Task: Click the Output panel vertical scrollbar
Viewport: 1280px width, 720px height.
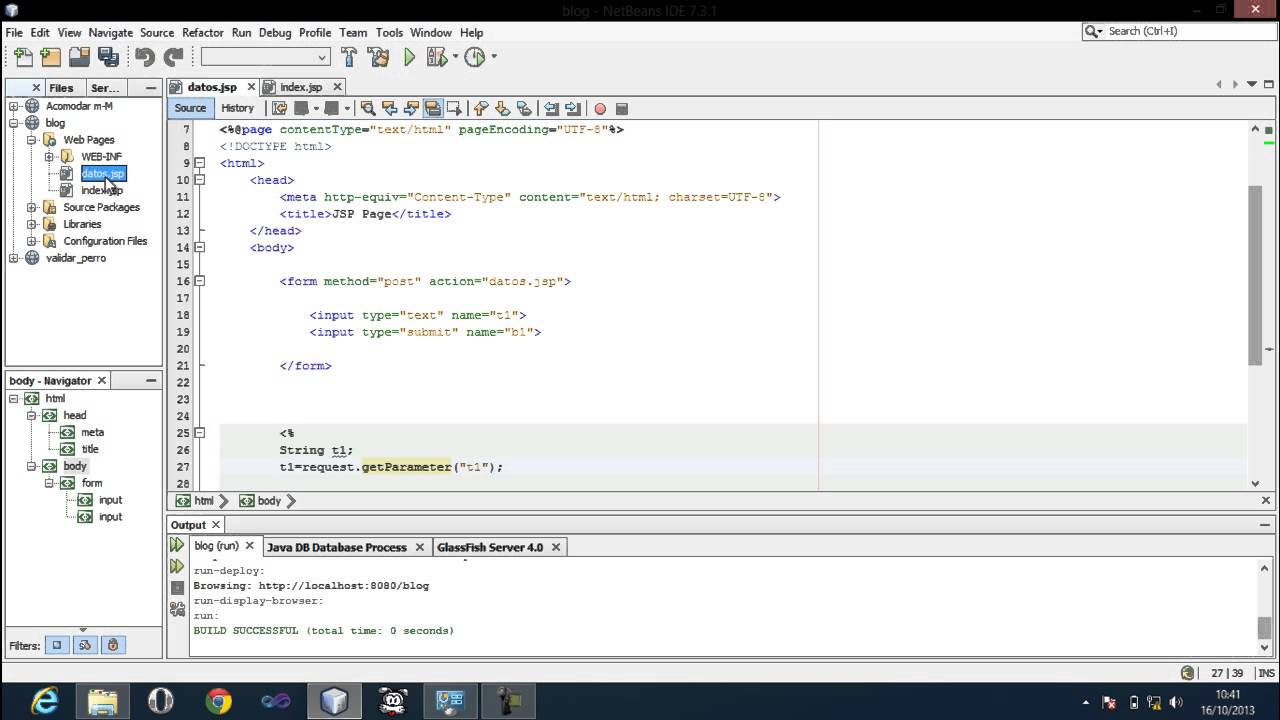Action: [1264, 627]
